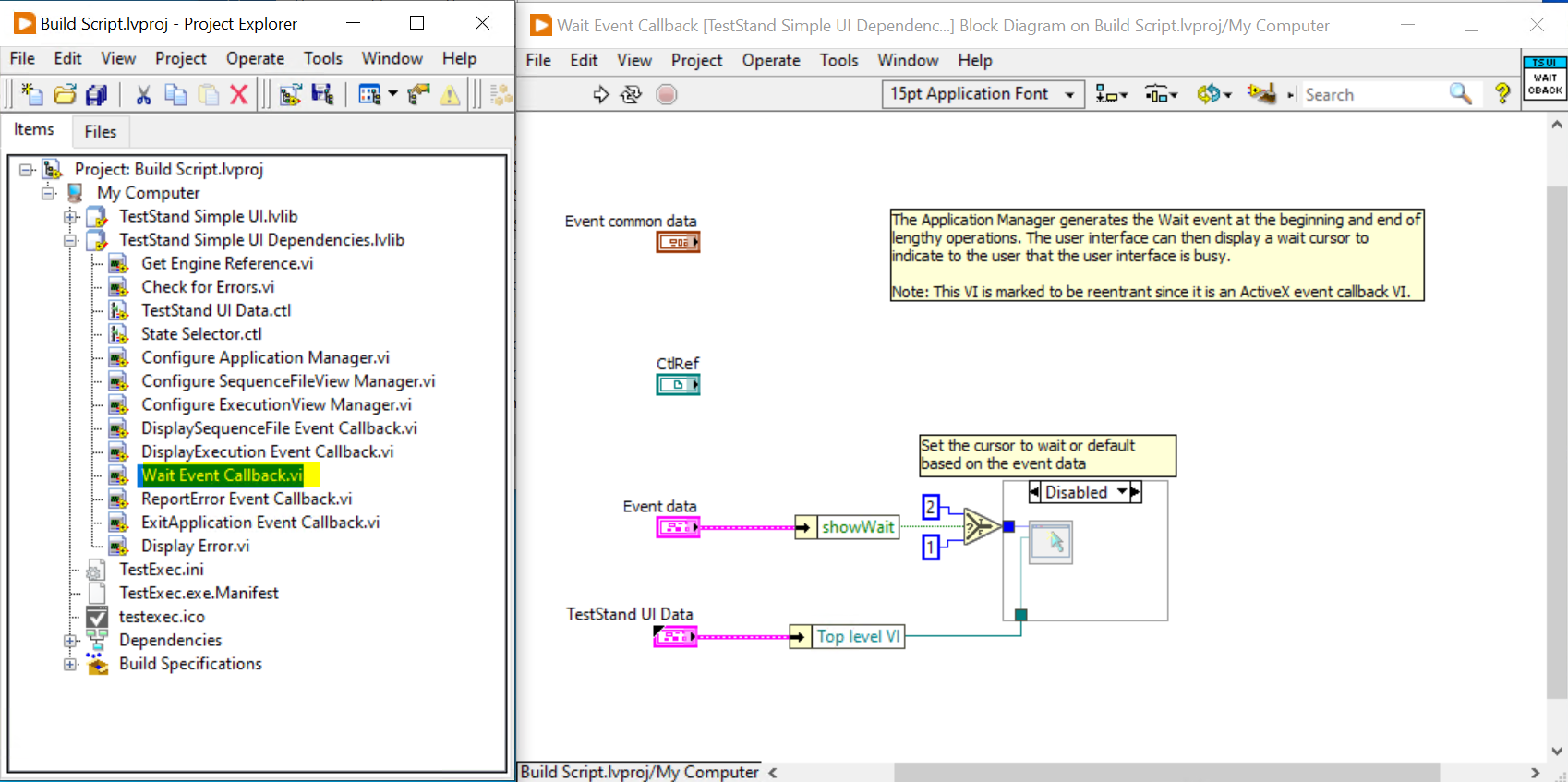Image resolution: width=1568 pixels, height=782 pixels.
Task: Click the grayed-out boxes build icon
Action: pyautogui.click(x=501, y=94)
